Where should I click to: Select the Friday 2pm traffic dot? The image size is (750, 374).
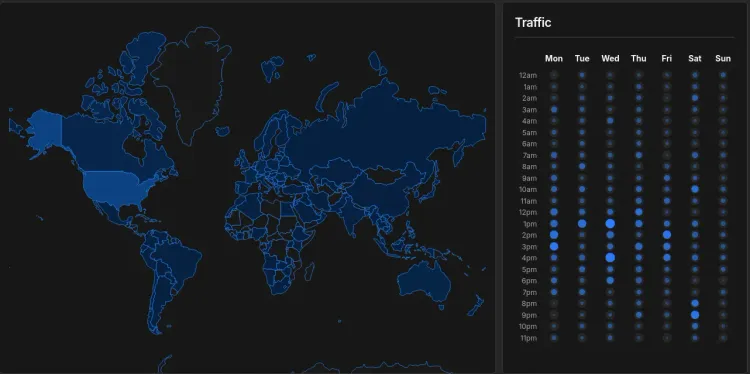(x=666, y=235)
